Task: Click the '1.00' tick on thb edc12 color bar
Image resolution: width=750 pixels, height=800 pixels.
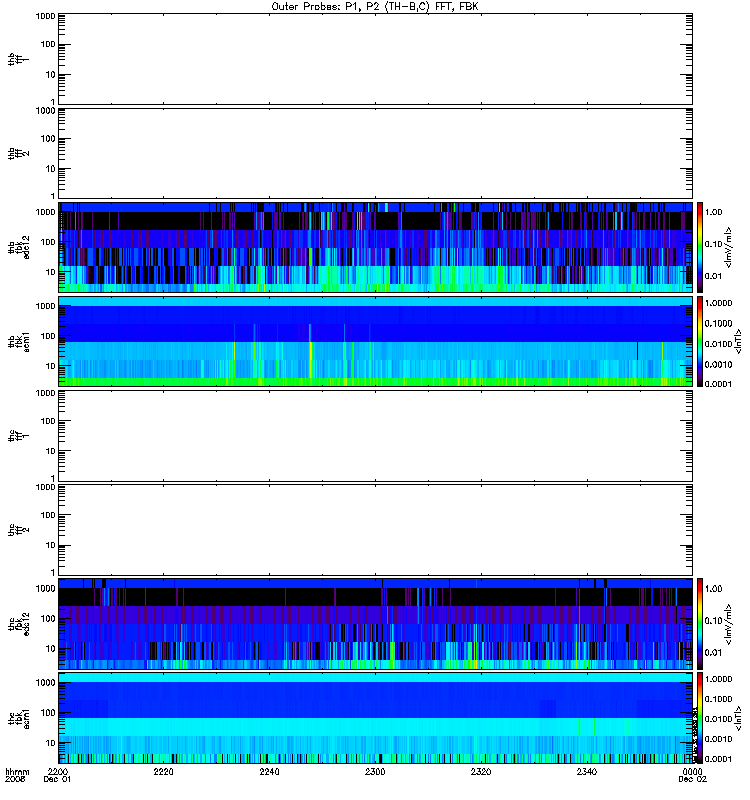Action: click(x=713, y=212)
